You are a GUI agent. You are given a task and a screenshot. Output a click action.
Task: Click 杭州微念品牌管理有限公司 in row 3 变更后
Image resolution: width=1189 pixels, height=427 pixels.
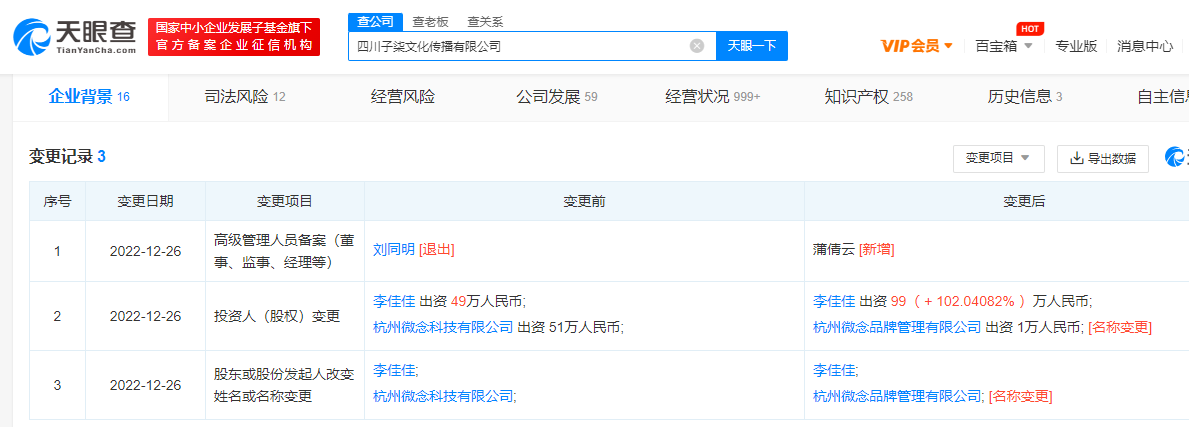897,396
